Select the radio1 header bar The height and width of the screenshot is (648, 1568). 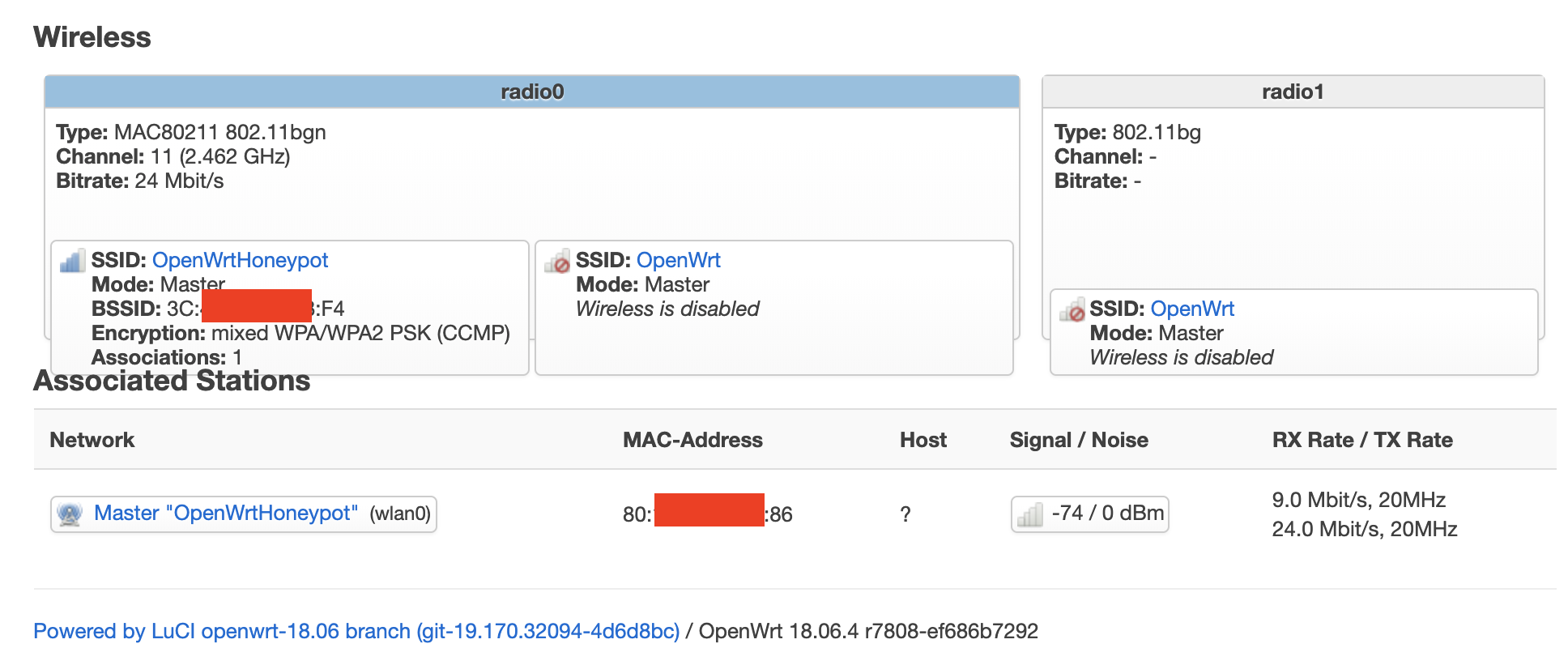(1293, 92)
